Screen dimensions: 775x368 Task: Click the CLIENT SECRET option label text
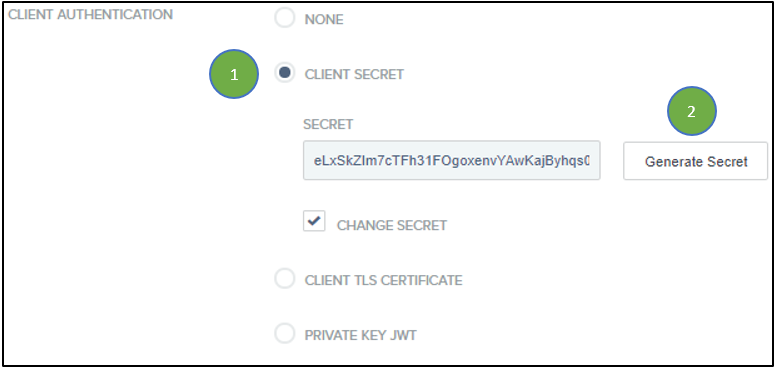(x=354, y=75)
